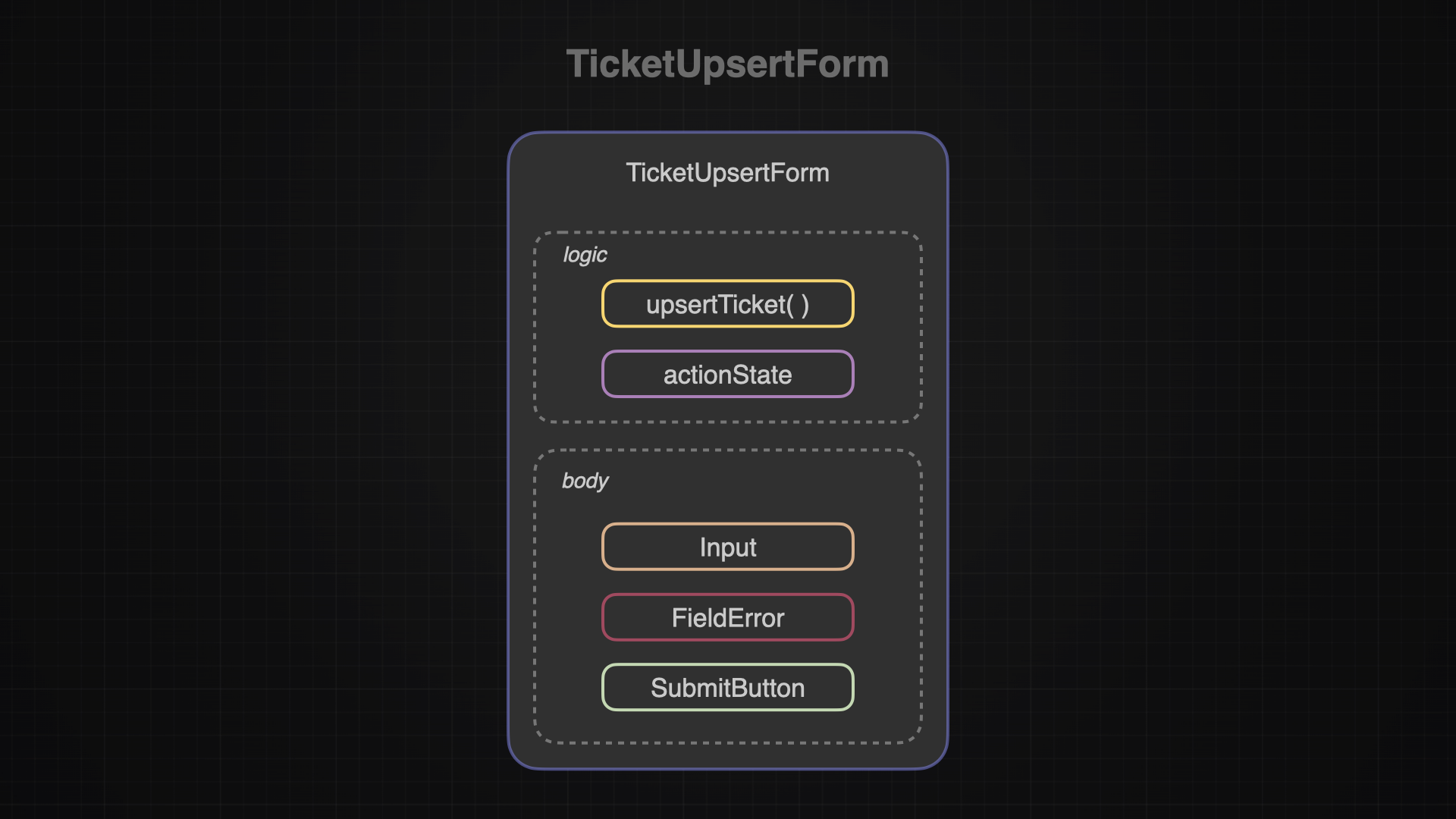Click the closing parenthesis in upsertTicket( )
The width and height of the screenshot is (1456, 819).
(805, 305)
